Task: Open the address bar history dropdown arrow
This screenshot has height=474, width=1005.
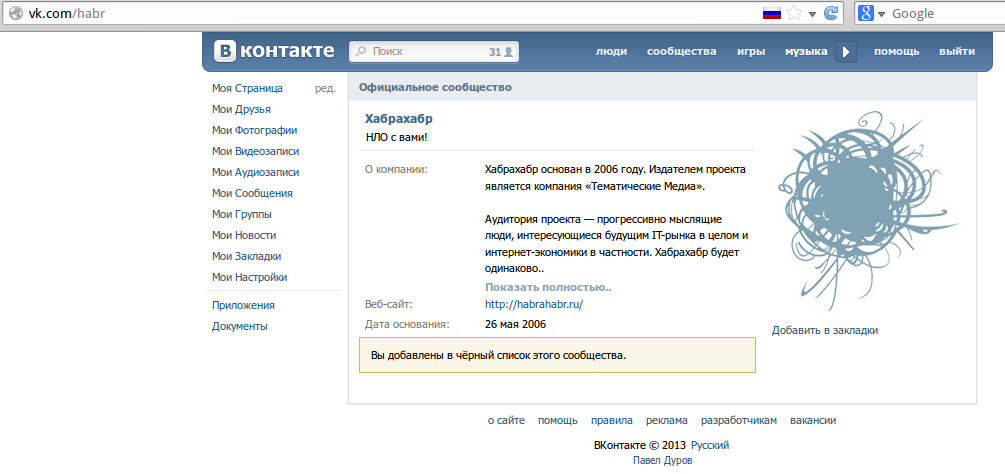Action: coord(812,13)
